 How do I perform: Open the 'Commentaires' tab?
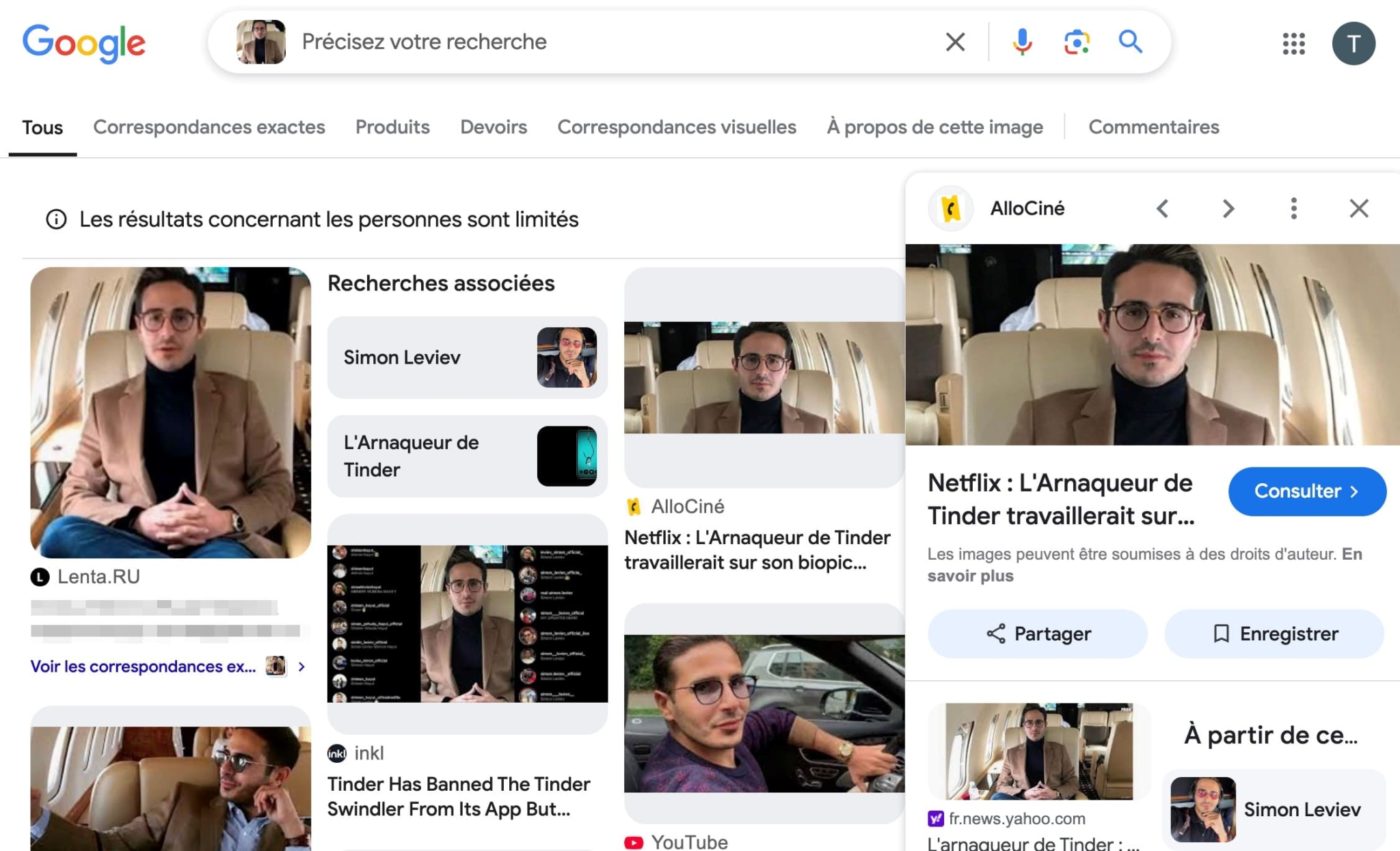tap(1153, 126)
